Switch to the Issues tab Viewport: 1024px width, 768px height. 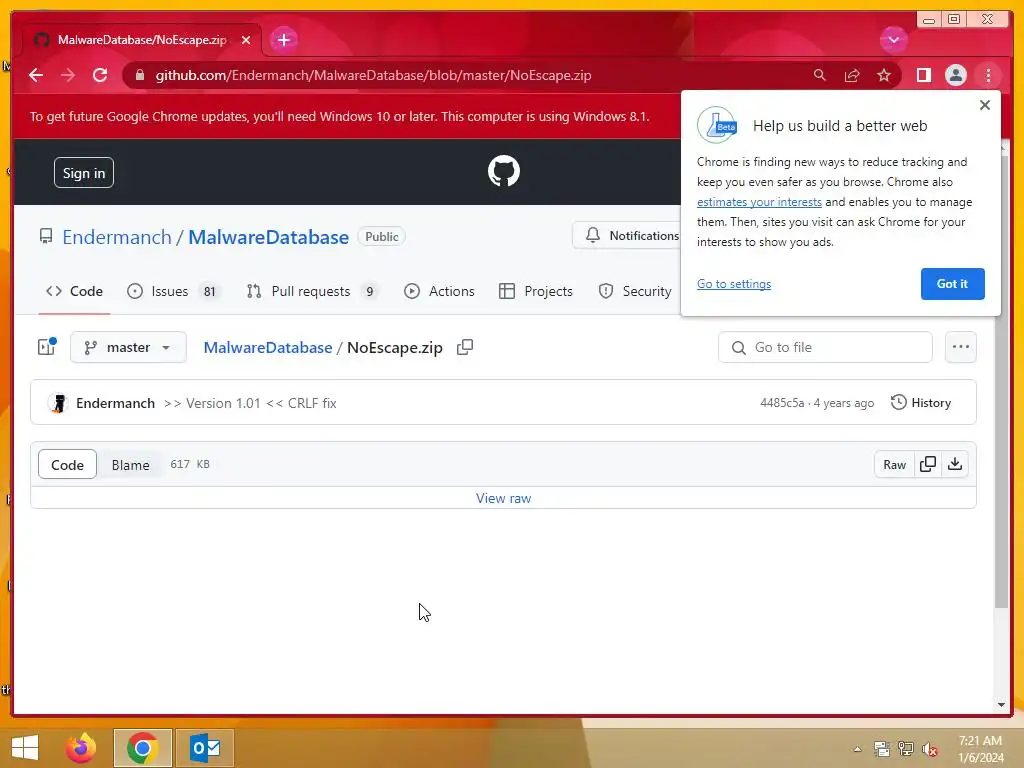[173, 291]
